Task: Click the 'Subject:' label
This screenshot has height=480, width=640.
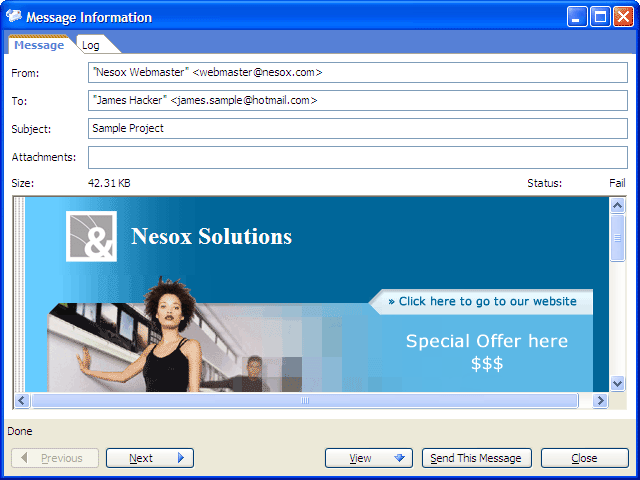Action: click(31, 129)
